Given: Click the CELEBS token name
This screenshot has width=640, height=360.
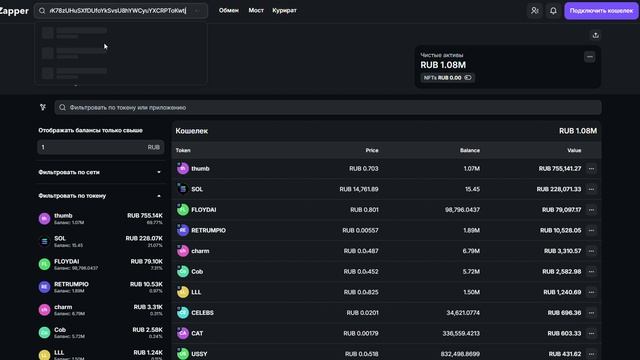Looking at the screenshot, I should (202, 313).
